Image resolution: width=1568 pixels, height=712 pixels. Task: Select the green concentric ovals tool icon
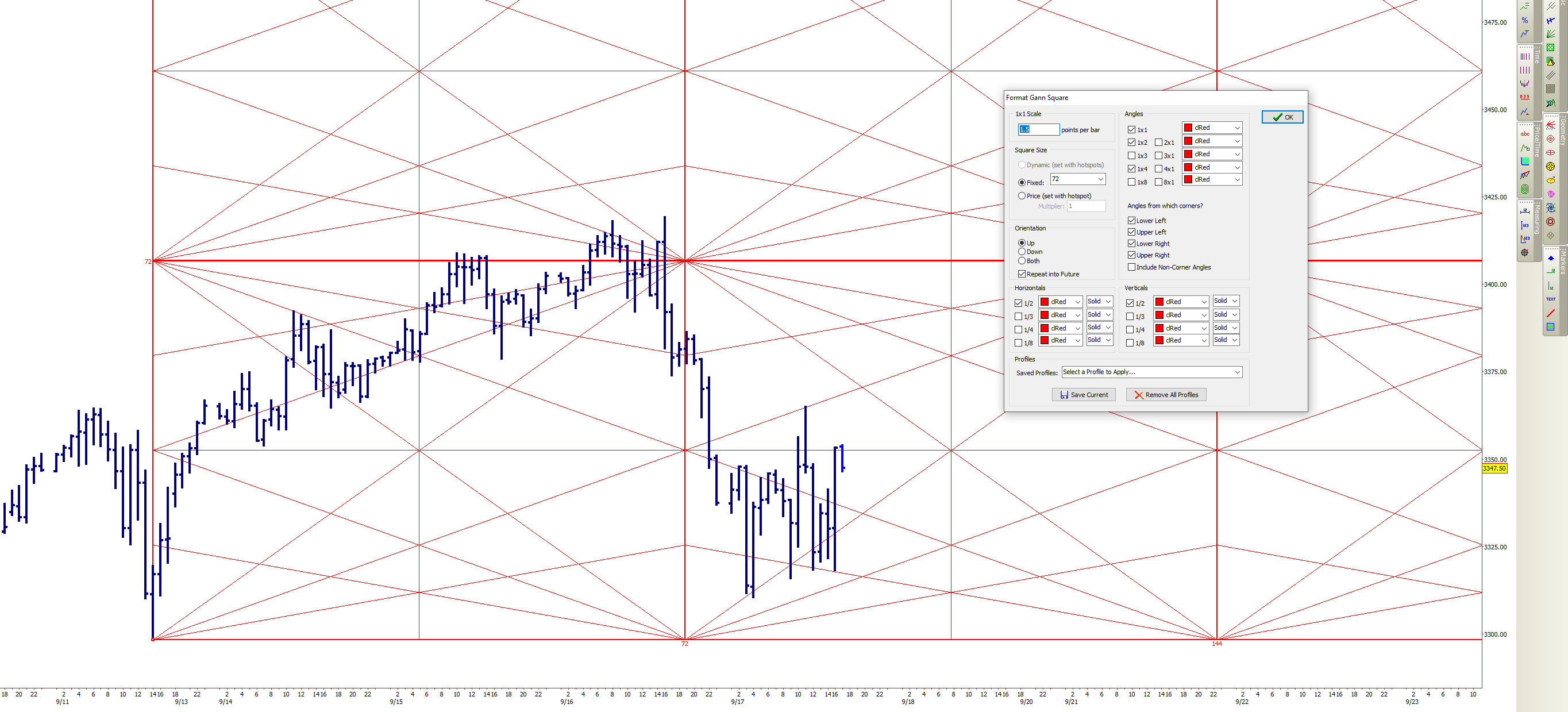(x=1525, y=189)
